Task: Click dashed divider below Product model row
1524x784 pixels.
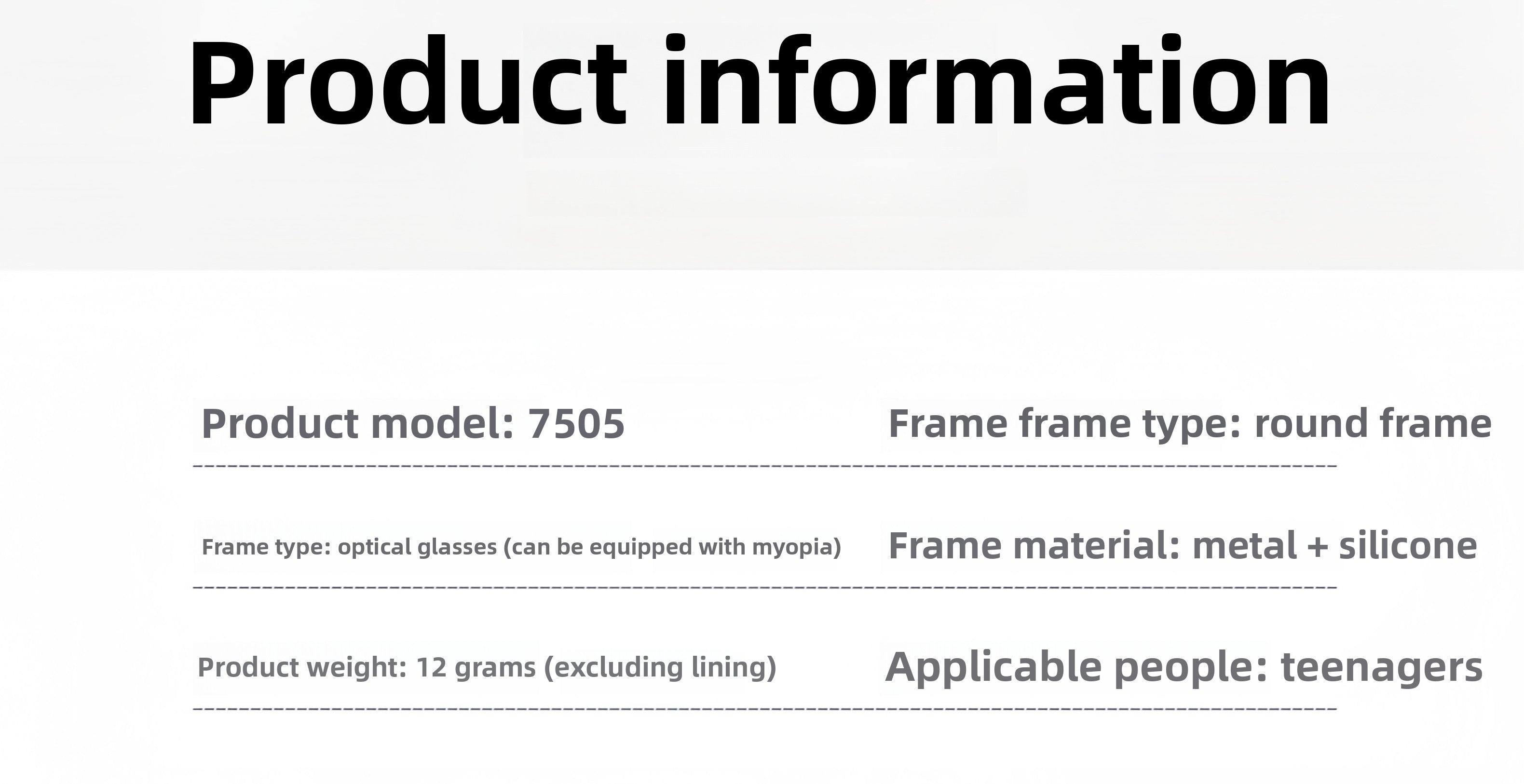Action: click(765, 466)
